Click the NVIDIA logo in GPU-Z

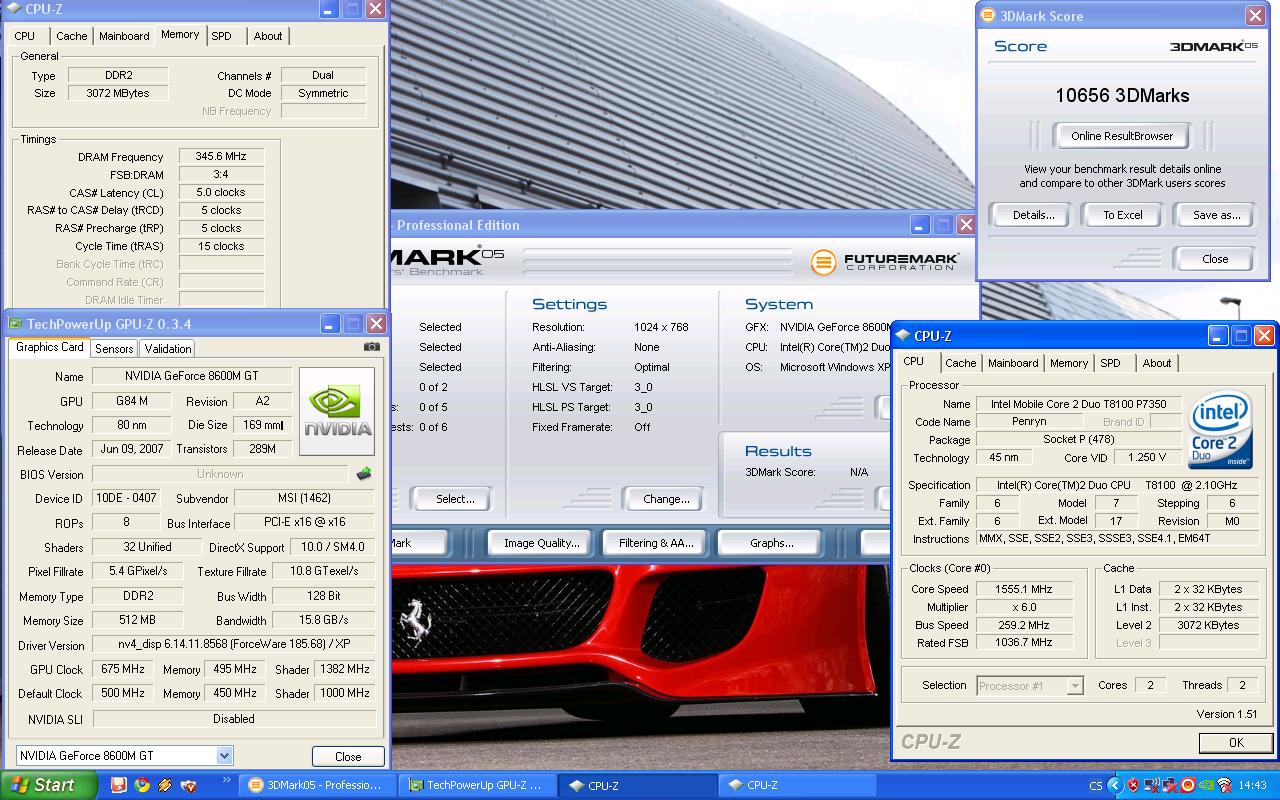337,411
